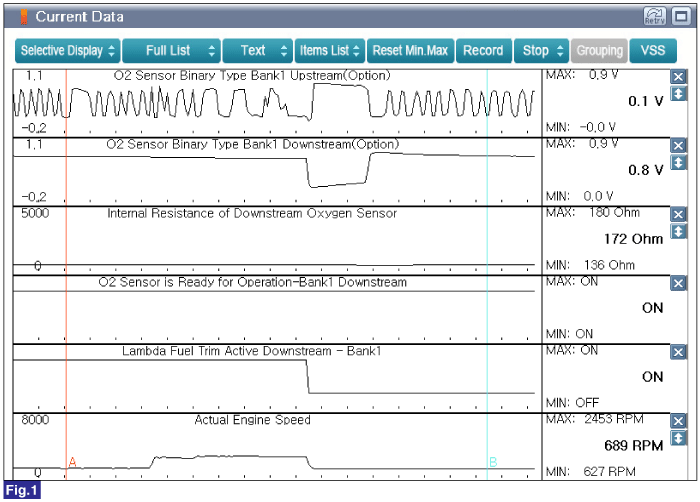Expand scale of O2 Downstream graph
700x502 pixels.
coord(678,163)
